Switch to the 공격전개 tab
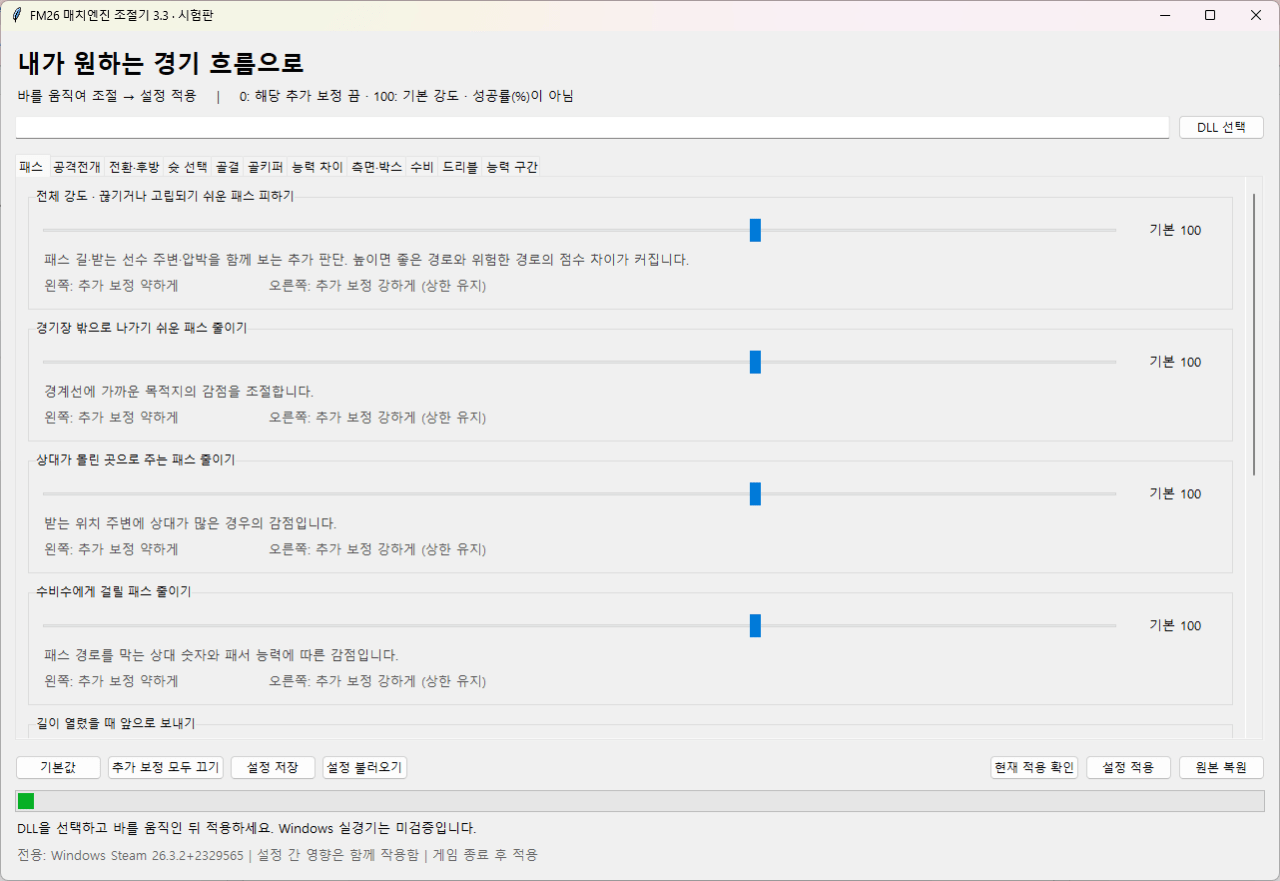Viewport: 1280px width, 881px height. pyautogui.click(x=77, y=167)
